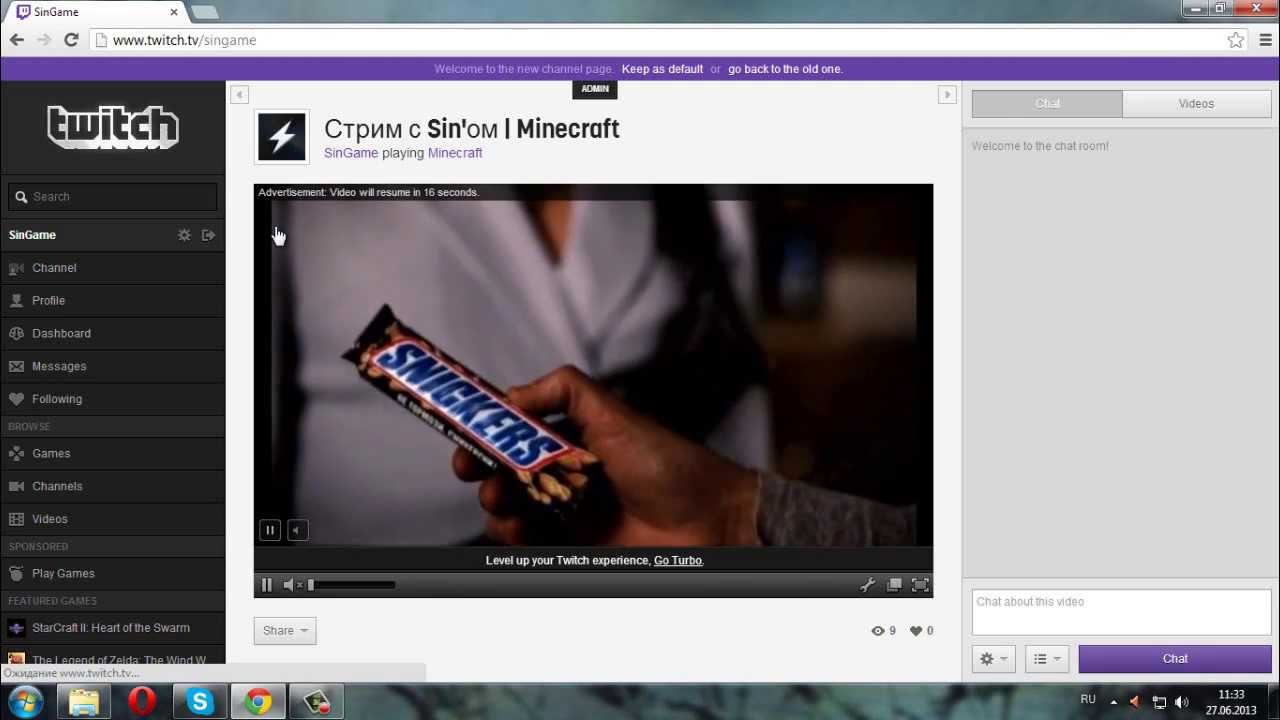Click the SinGame channel avatar
The height and width of the screenshot is (720, 1280).
[282, 136]
